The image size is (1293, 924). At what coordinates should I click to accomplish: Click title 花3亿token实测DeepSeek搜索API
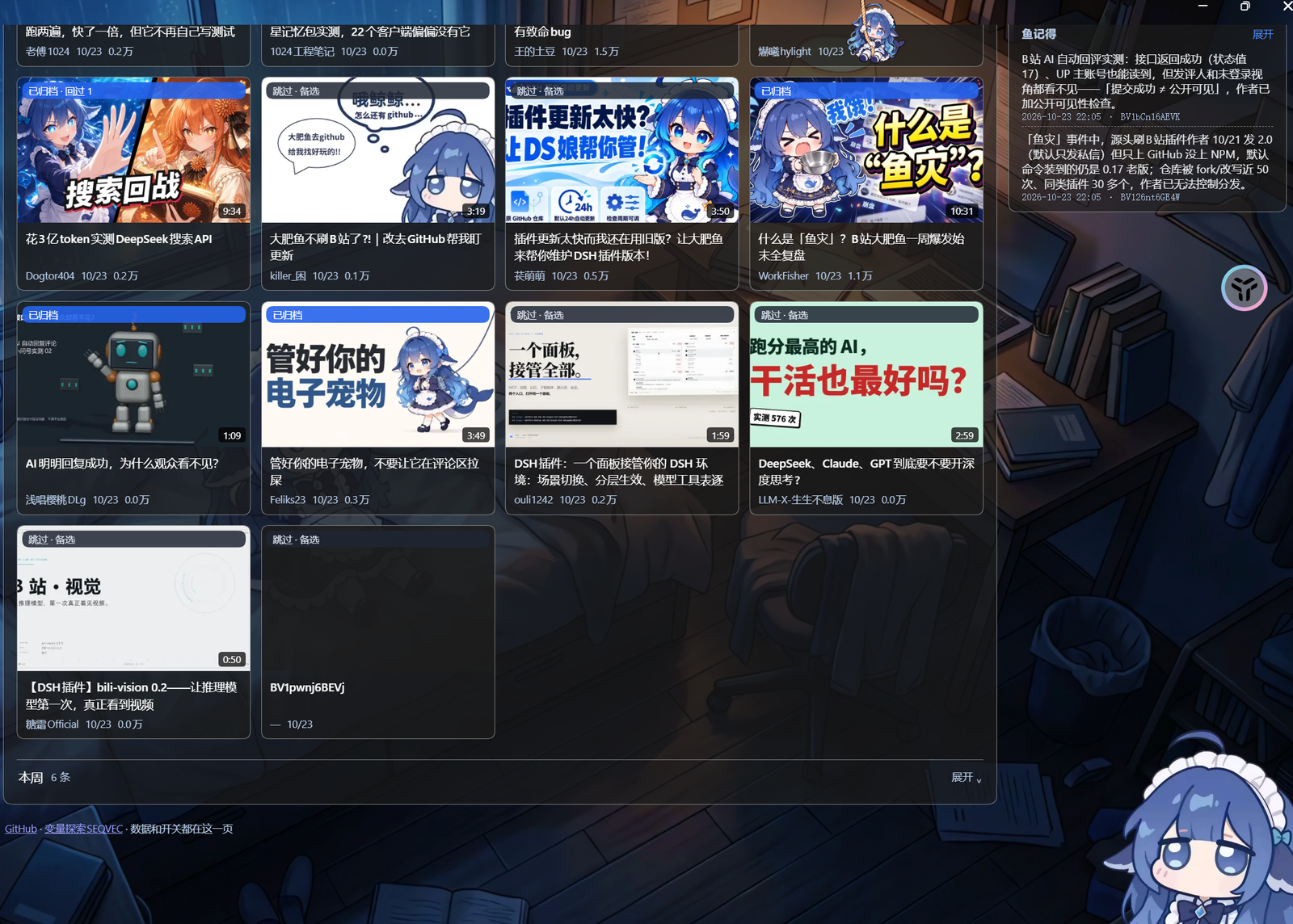click(x=119, y=239)
